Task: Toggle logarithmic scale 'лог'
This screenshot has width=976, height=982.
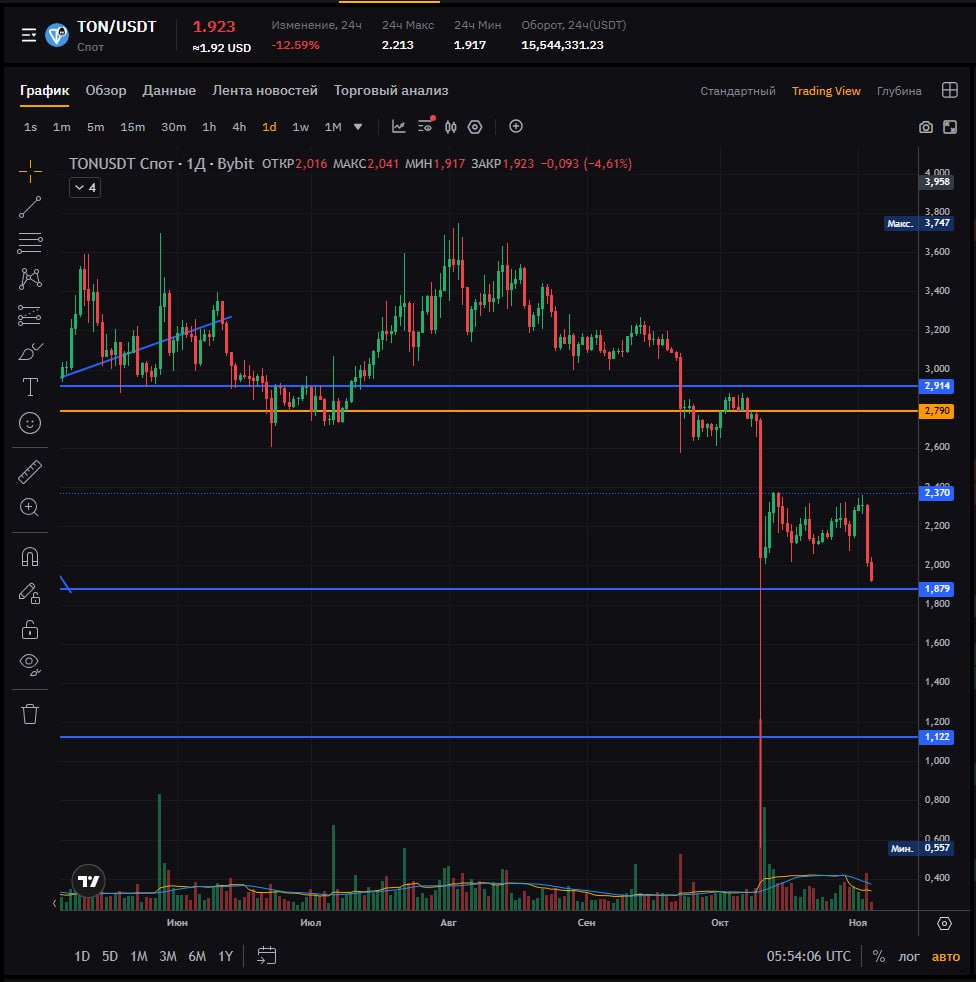Action: click(x=908, y=956)
